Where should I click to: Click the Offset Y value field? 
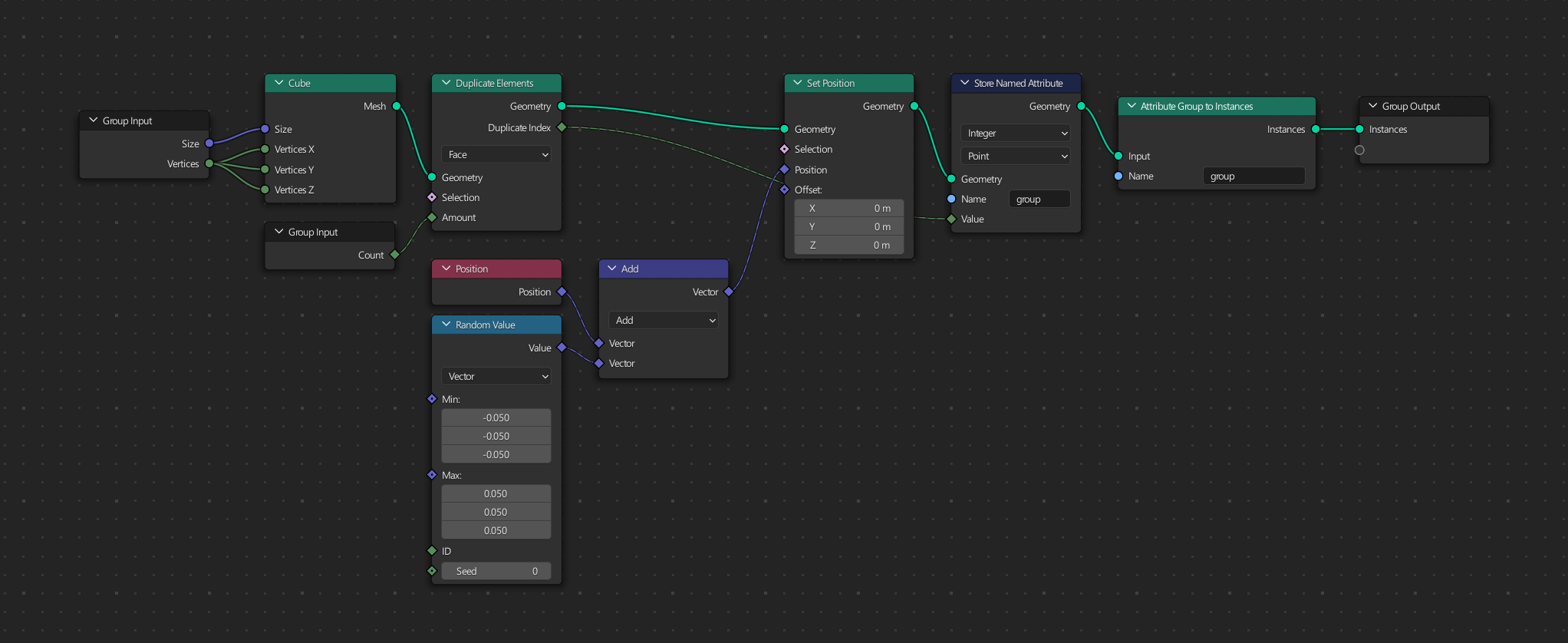[x=849, y=226]
